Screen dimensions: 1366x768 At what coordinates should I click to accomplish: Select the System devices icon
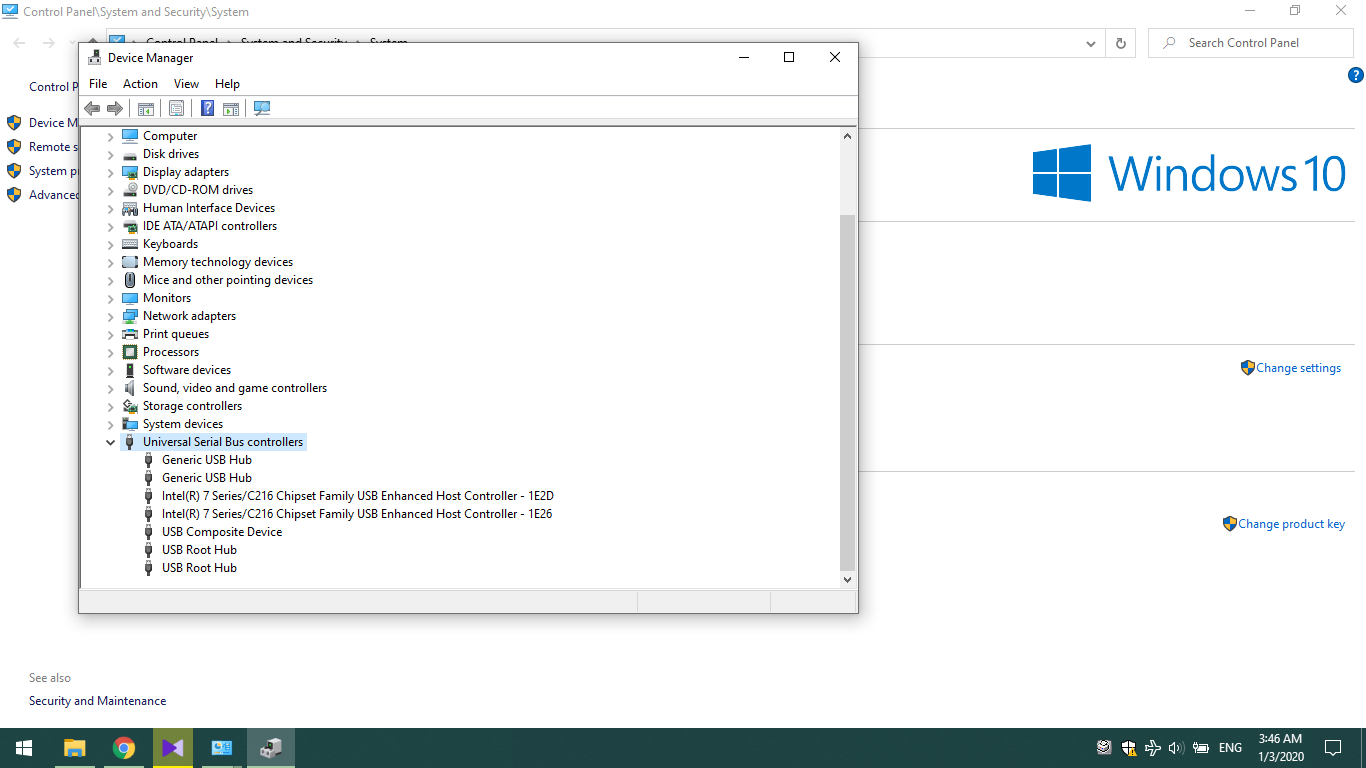click(x=130, y=424)
